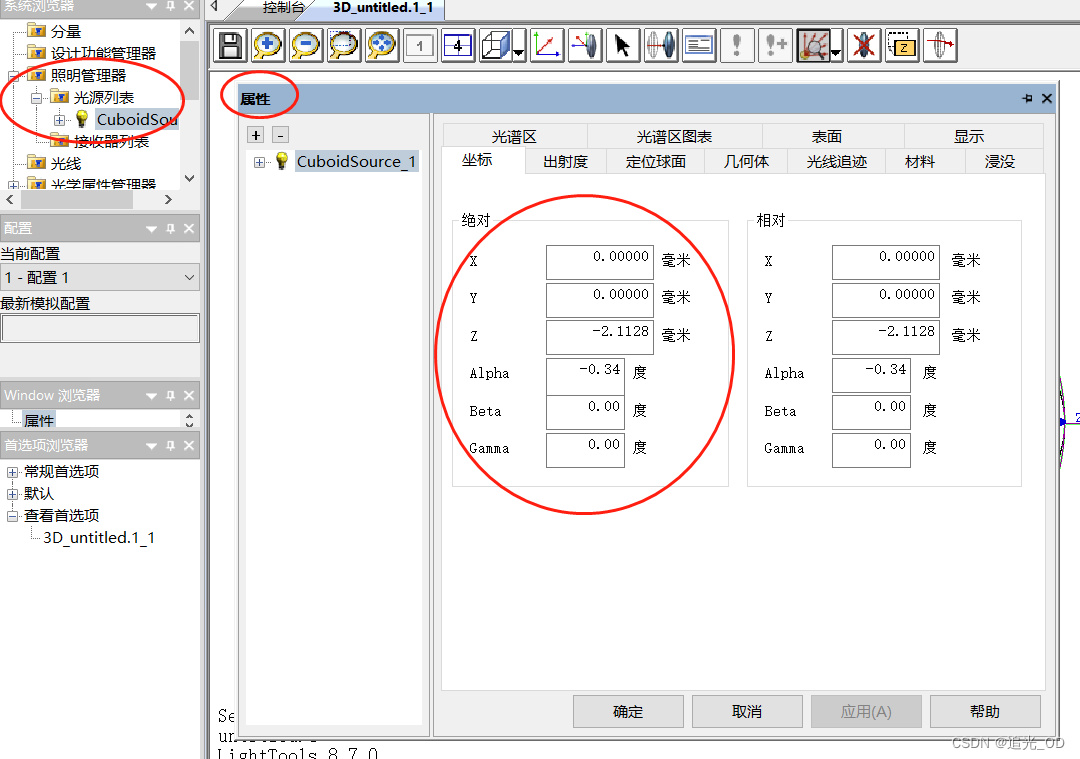The height and width of the screenshot is (759, 1080).
Task: Click the properties dialog window icon
Action: tap(699, 45)
